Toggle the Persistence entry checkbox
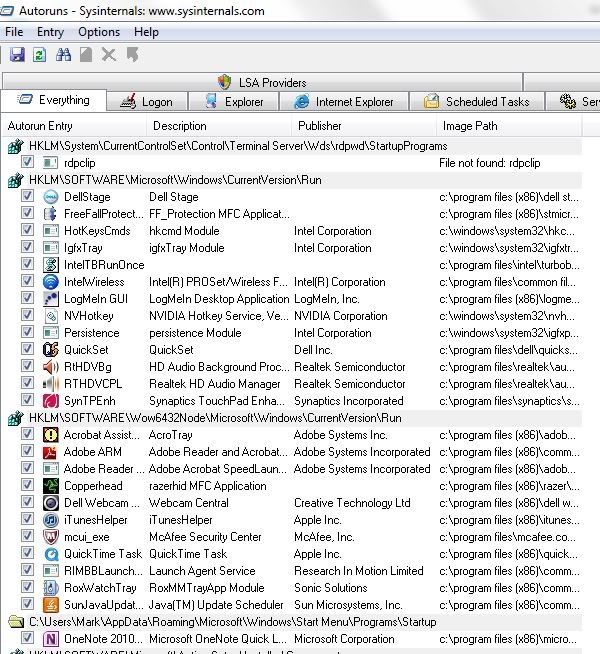The width and height of the screenshot is (600, 654). (x=28, y=332)
